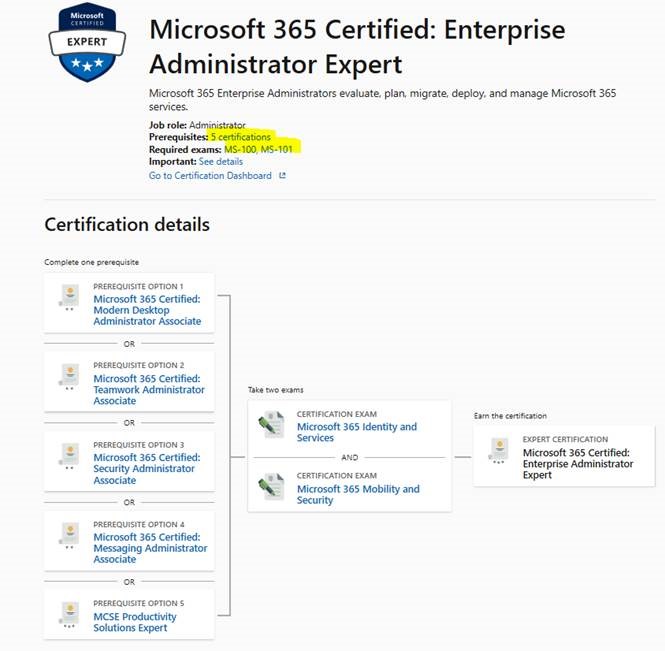This screenshot has width=665, height=651.
Task: Open Microsoft 365 Certified: Teamwork Administrator Associate
Action: tap(149, 389)
